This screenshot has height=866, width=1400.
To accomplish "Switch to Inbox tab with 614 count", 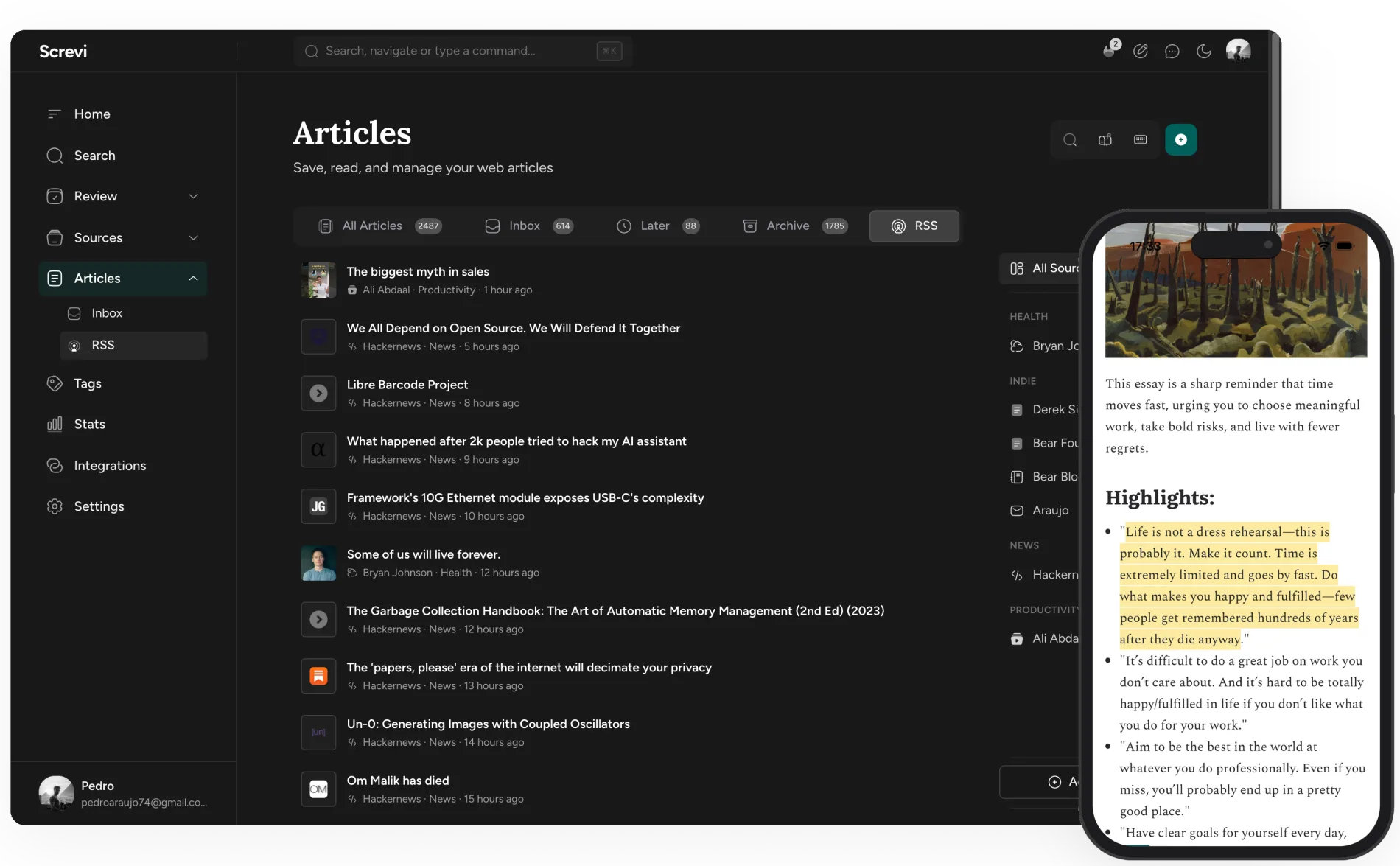I will (x=529, y=226).
